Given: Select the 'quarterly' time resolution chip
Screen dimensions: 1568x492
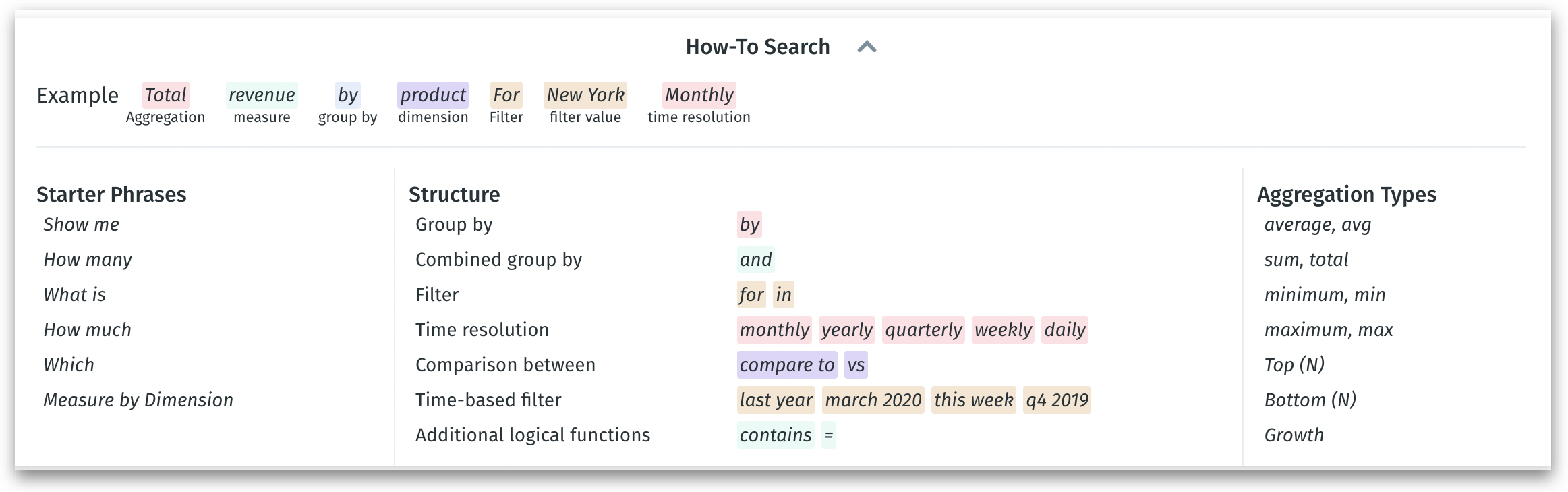Looking at the screenshot, I should (x=923, y=330).
